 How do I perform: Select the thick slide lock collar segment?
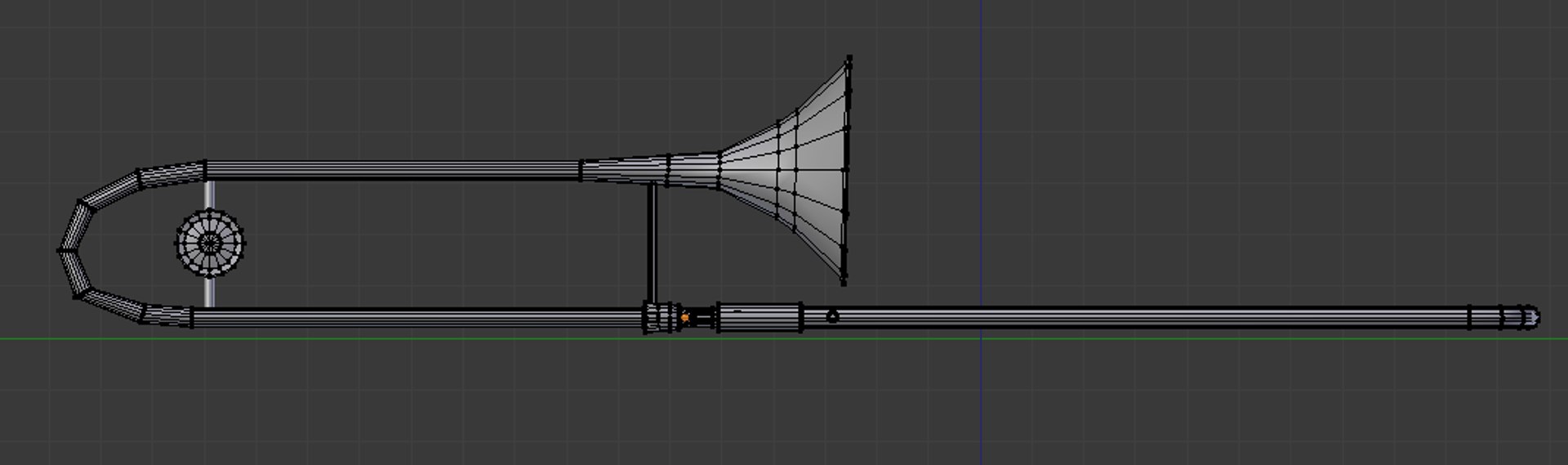759,318
